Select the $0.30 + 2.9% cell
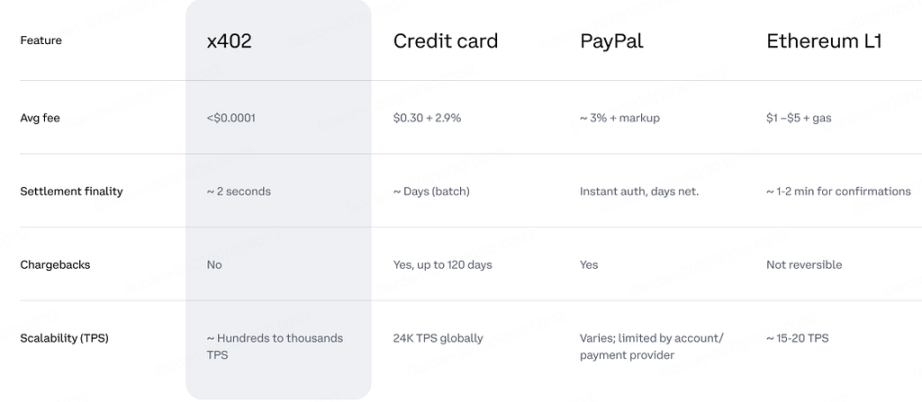Viewport: 922px width, 402px height. 427,118
